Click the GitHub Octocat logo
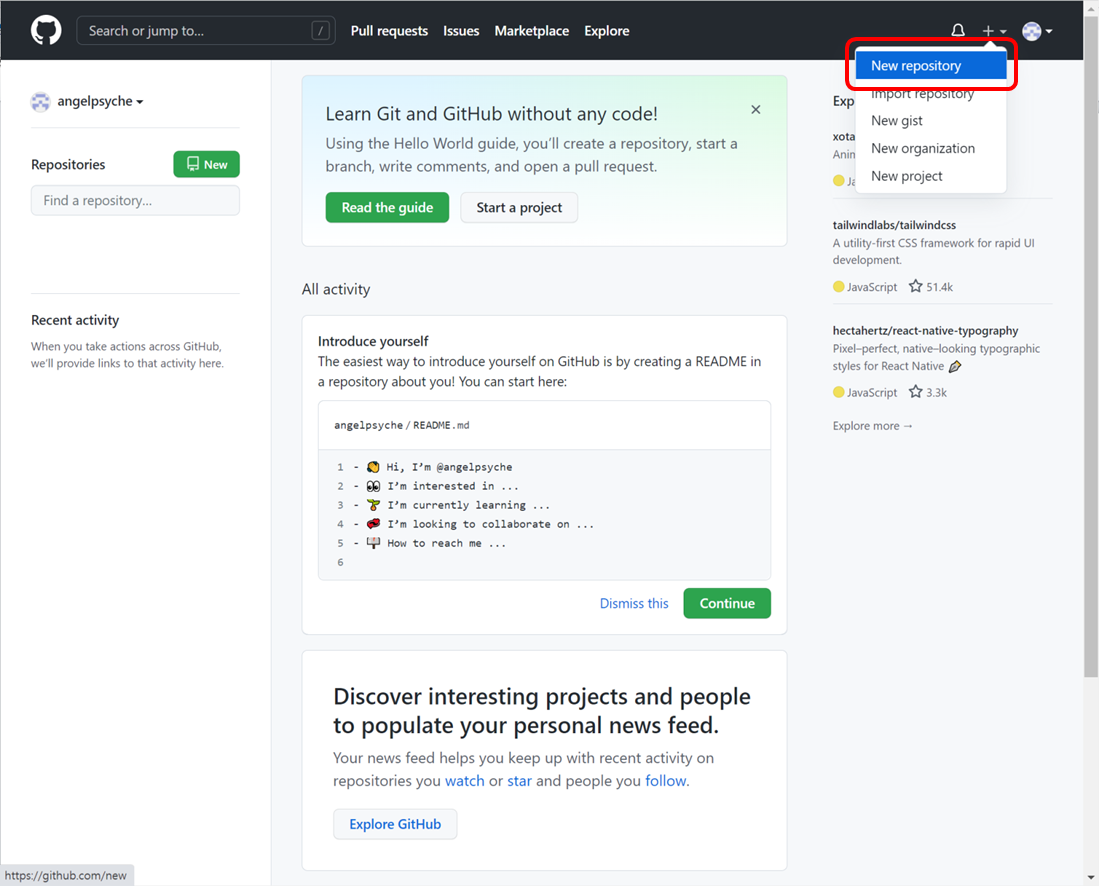 [x=46, y=31]
